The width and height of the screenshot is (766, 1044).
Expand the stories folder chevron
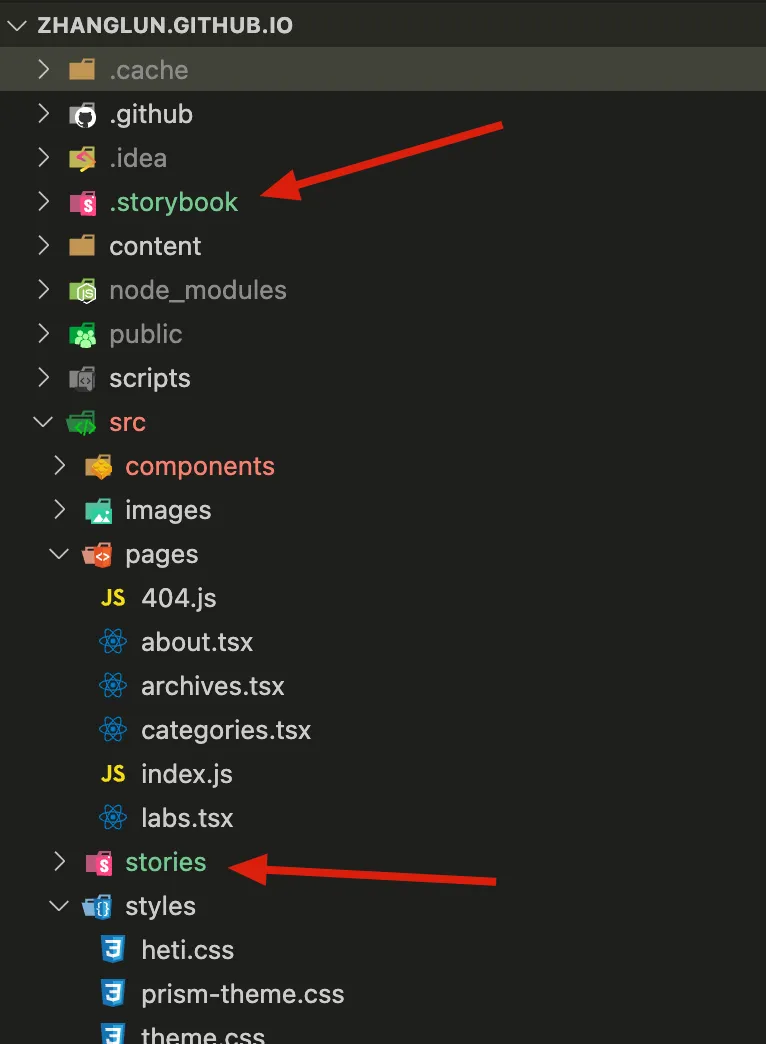click(59, 862)
